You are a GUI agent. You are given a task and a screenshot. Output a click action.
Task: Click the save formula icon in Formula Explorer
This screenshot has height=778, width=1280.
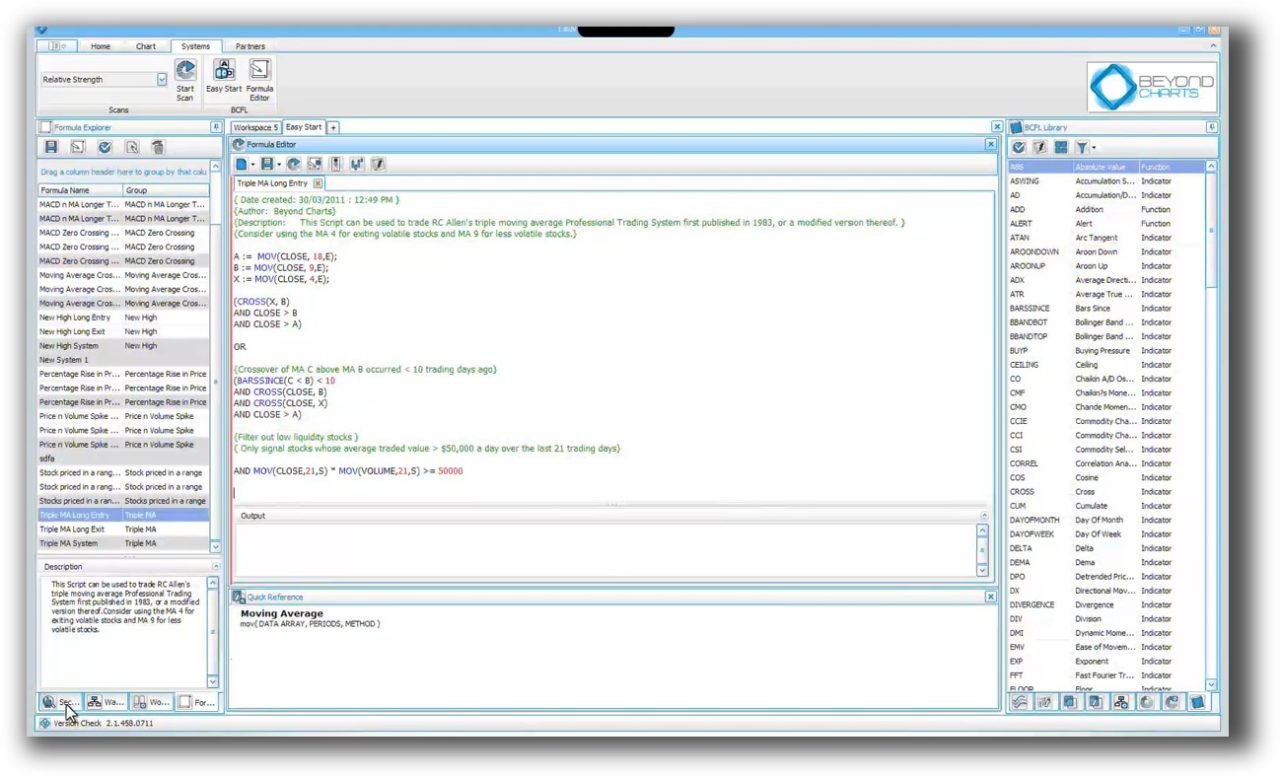[51, 147]
